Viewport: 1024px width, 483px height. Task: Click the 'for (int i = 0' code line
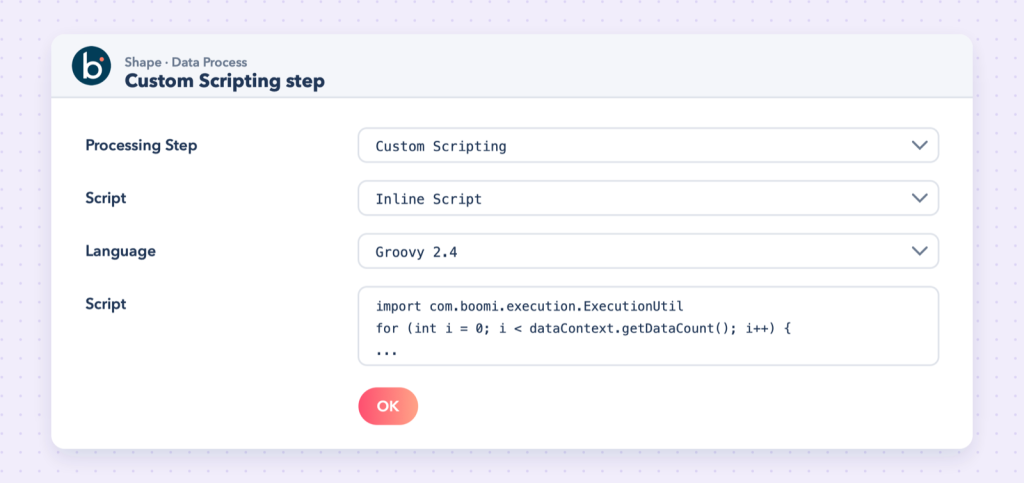583,328
